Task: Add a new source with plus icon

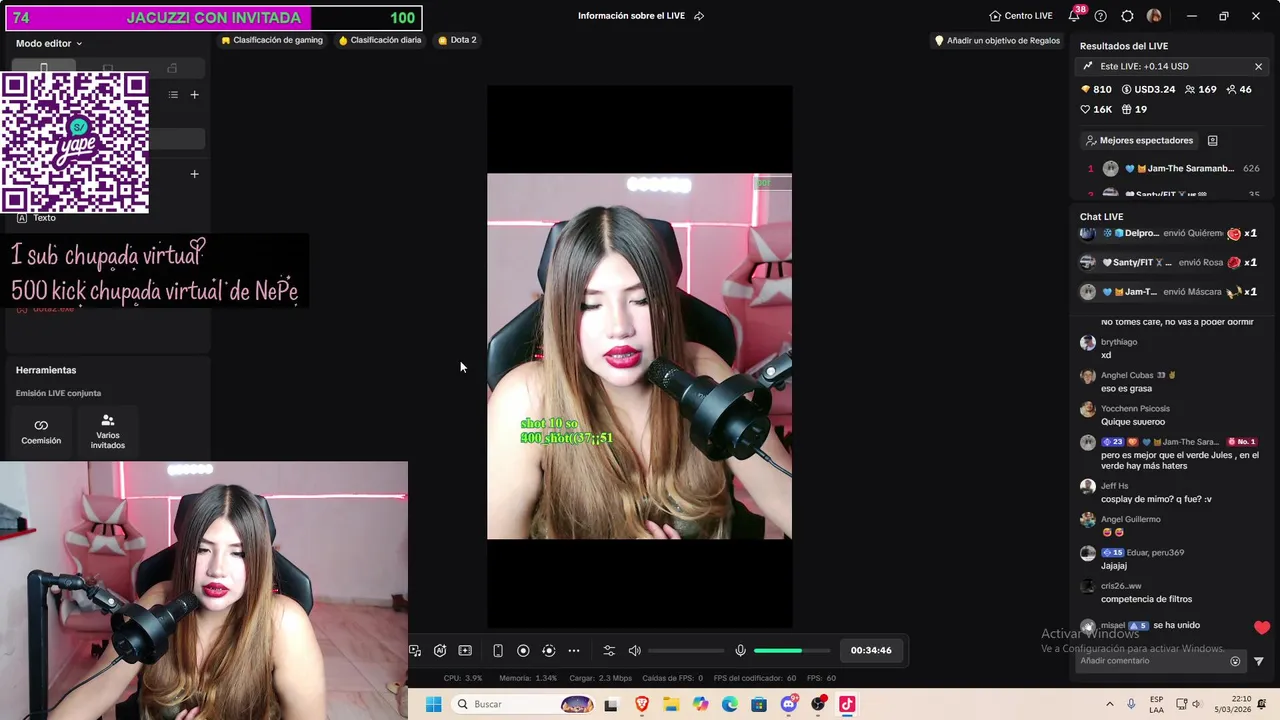Action: point(195,174)
